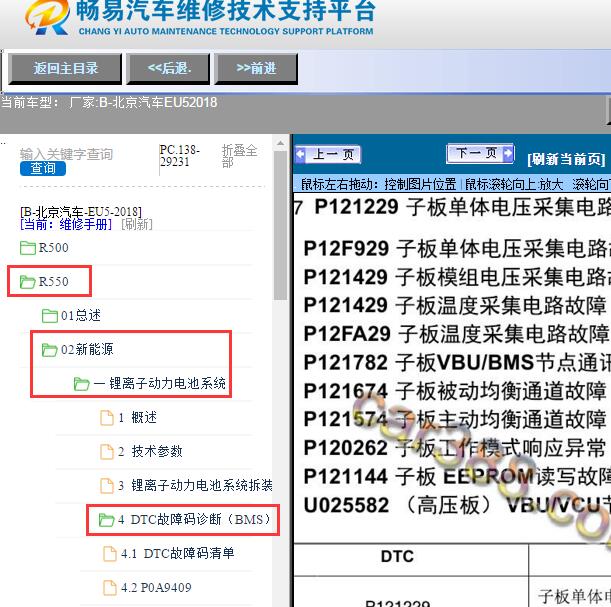Image resolution: width=611 pixels, height=607 pixels.
Task: Click P121429 子板模组电压采集电路 line
Action: [457, 277]
